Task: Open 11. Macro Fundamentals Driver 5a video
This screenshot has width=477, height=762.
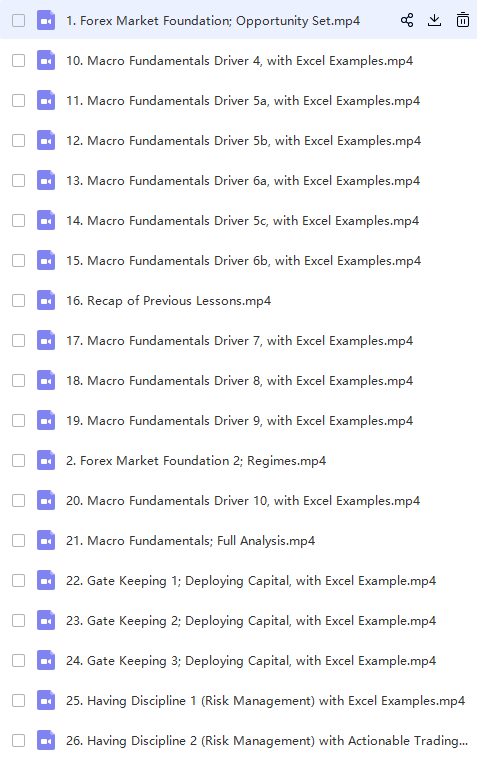Action: pos(243,101)
